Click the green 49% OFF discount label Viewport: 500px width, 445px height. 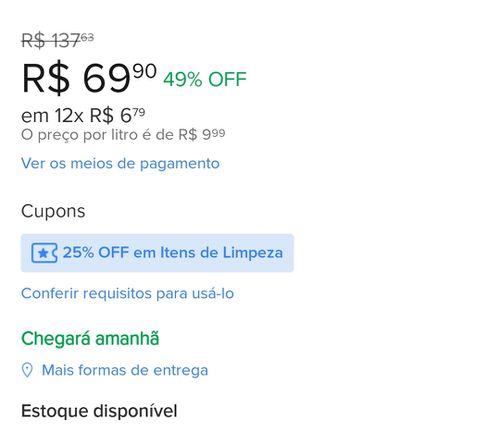[205, 79]
